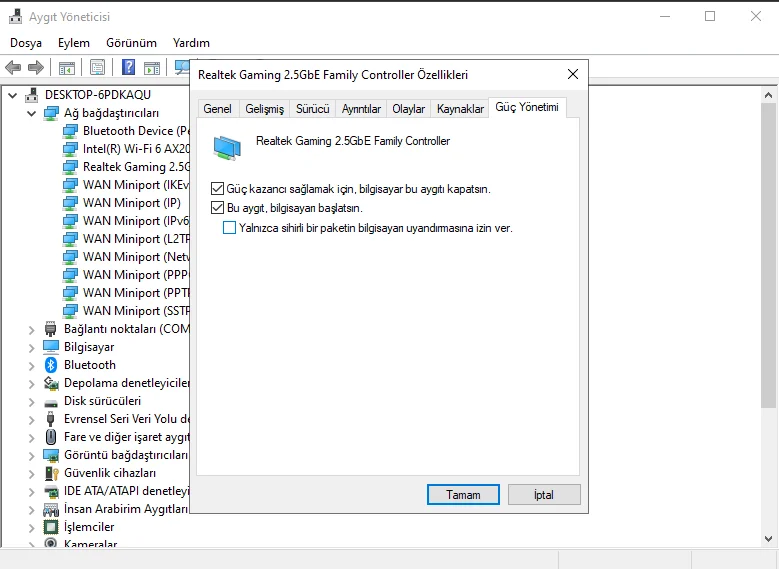Switch to the Gelişmiş tab

264,109
